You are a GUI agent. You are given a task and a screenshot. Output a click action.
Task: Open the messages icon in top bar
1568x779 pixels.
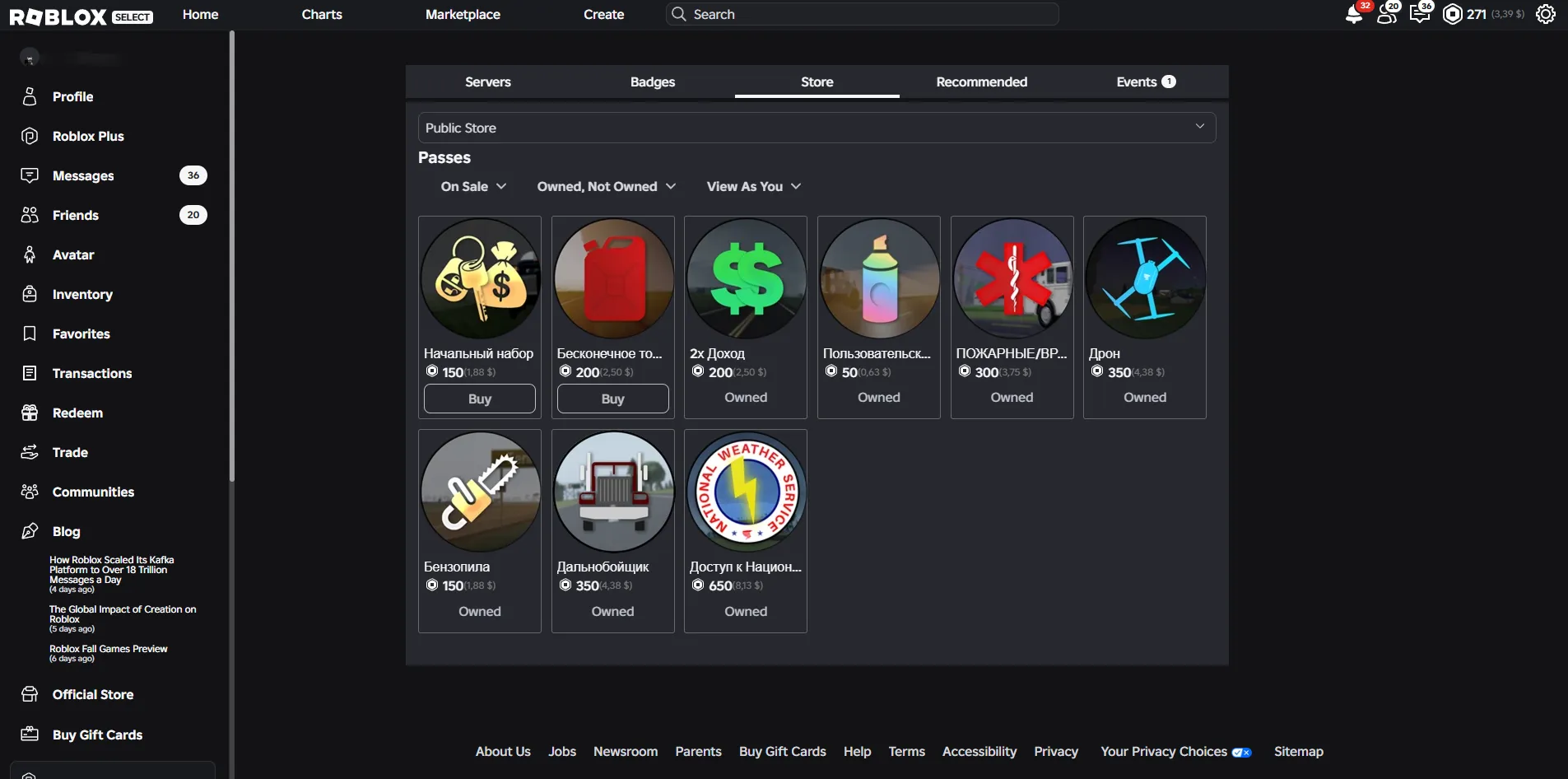[1420, 14]
